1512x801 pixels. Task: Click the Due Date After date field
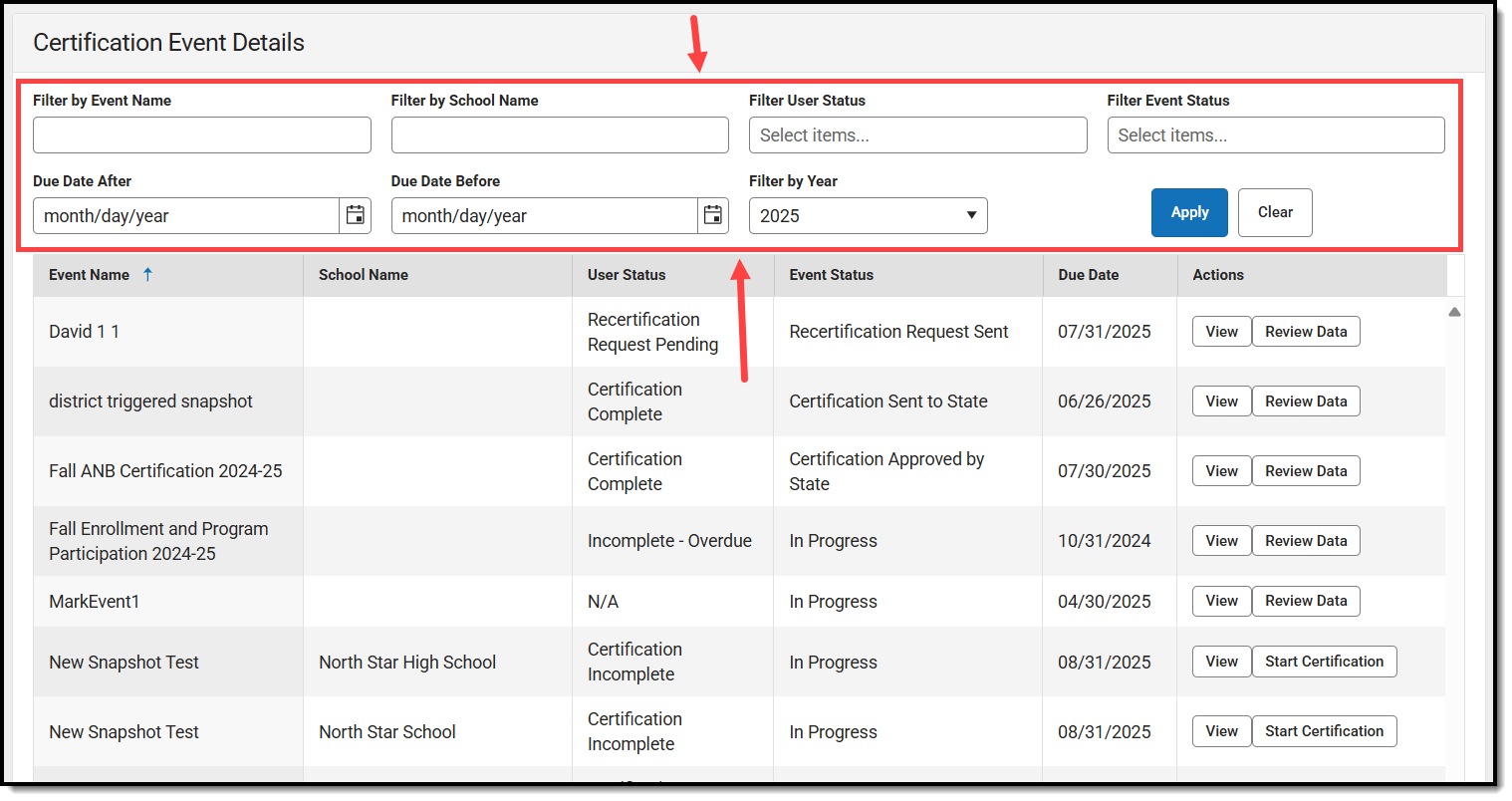tap(186, 215)
